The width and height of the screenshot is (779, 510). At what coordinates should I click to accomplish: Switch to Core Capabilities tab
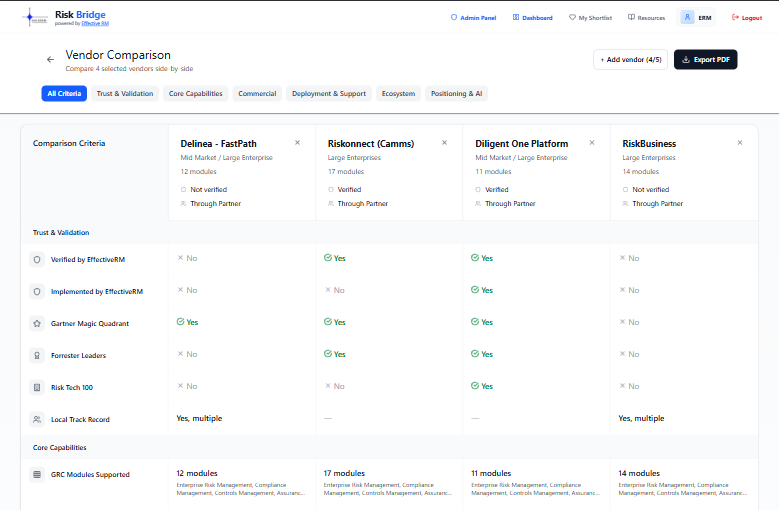(196, 93)
